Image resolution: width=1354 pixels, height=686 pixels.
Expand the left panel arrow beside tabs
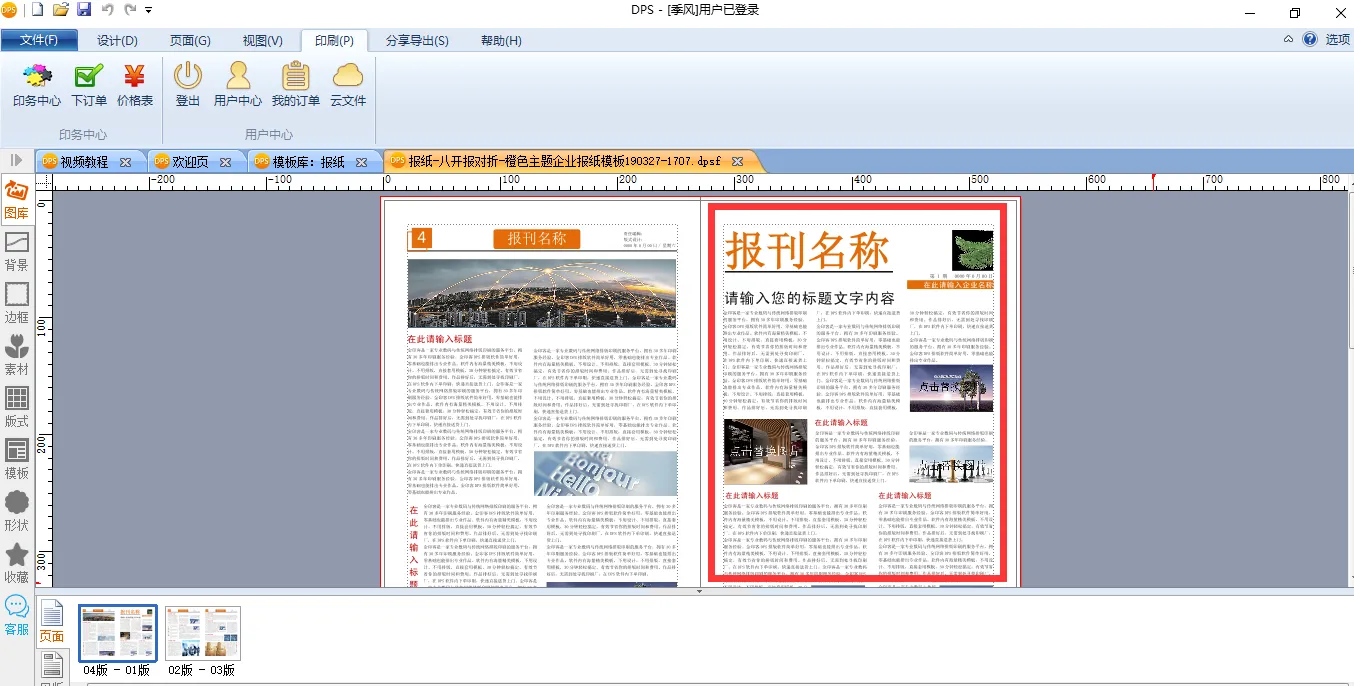(16, 160)
